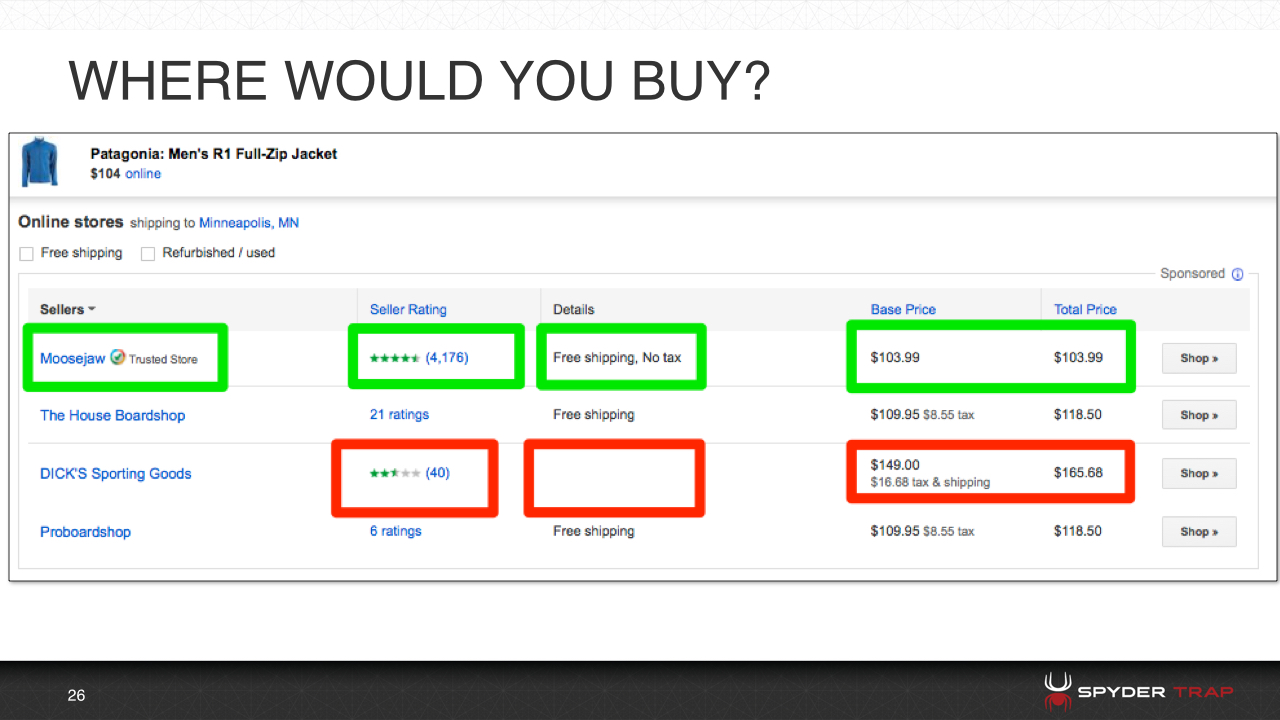Open the 6 ratings link
The width and height of the screenshot is (1280, 720).
[x=395, y=531]
